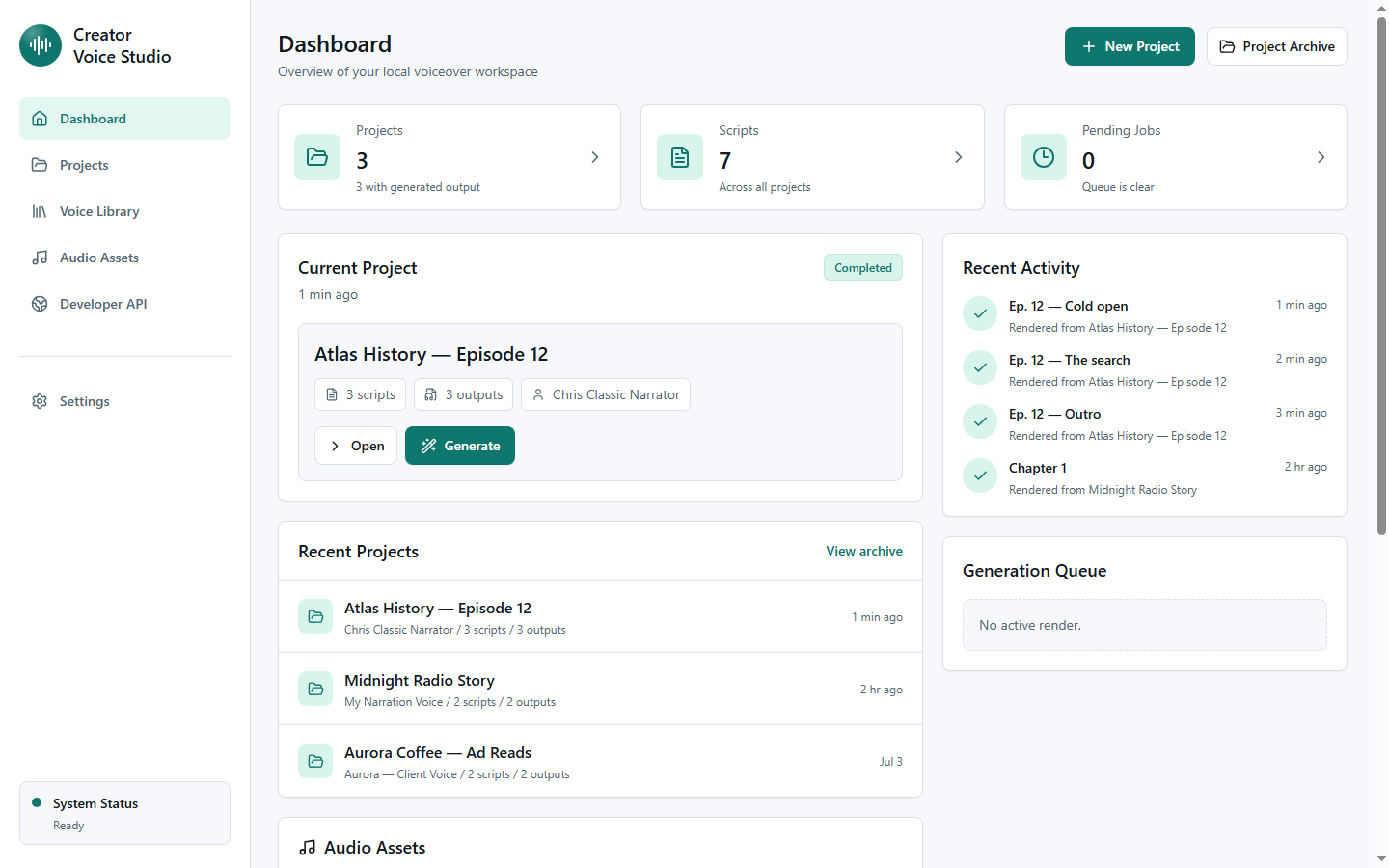Click the System Status panel

(x=124, y=813)
